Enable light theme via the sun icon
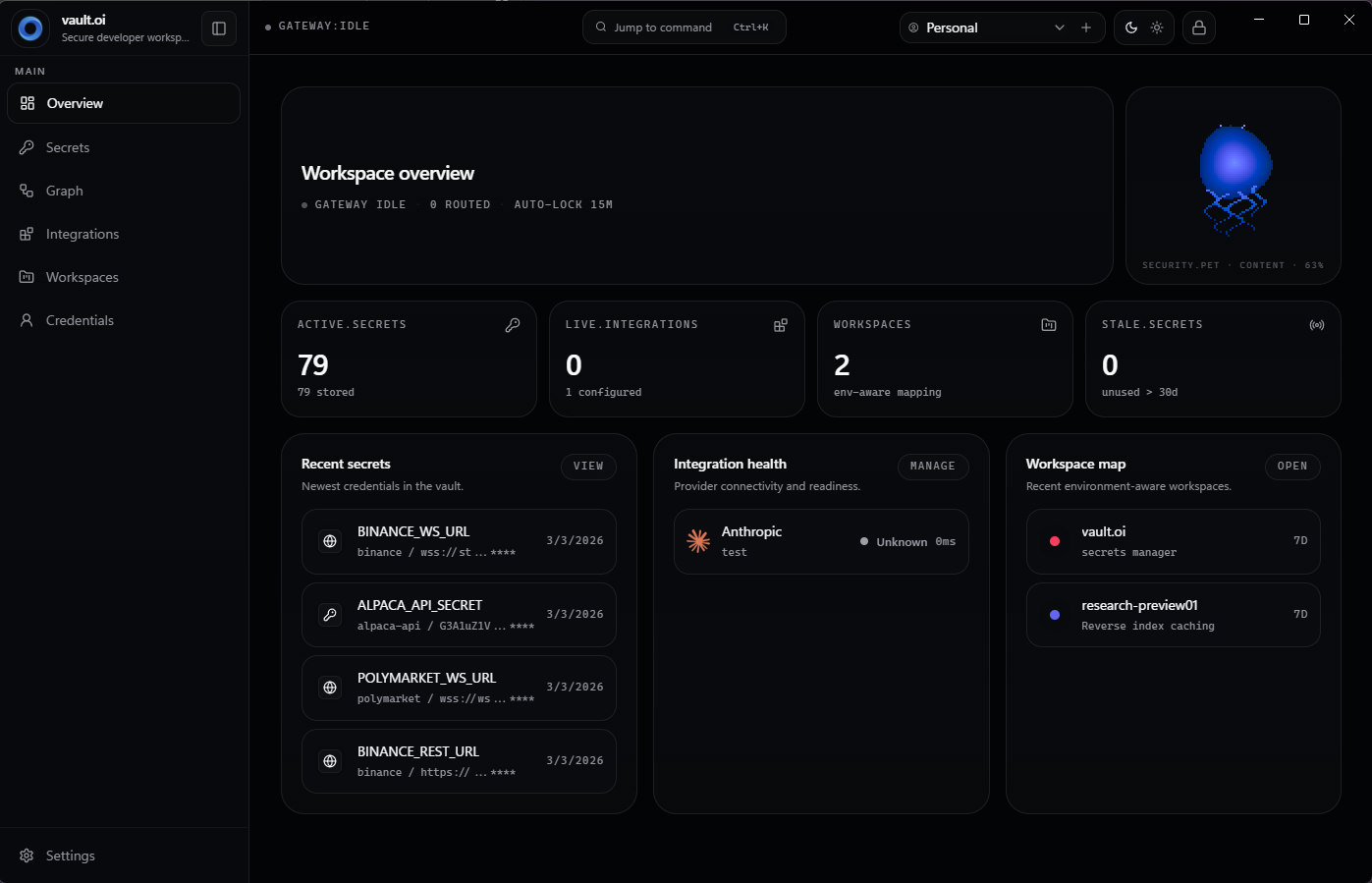This screenshot has height=883, width=1372. [x=1158, y=28]
